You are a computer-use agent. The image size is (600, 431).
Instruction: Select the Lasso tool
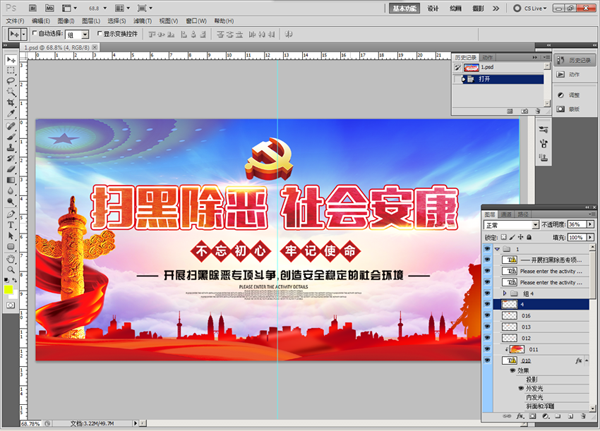pyautogui.click(x=11, y=81)
